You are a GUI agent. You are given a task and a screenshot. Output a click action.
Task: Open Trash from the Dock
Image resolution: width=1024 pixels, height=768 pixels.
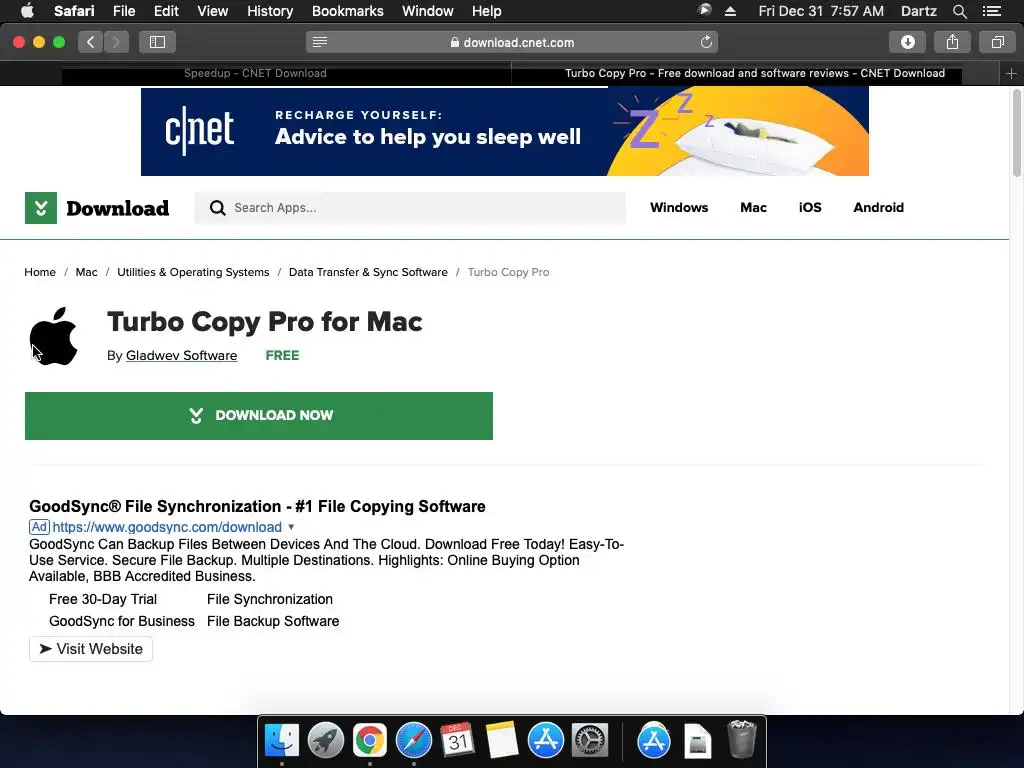(x=742, y=739)
